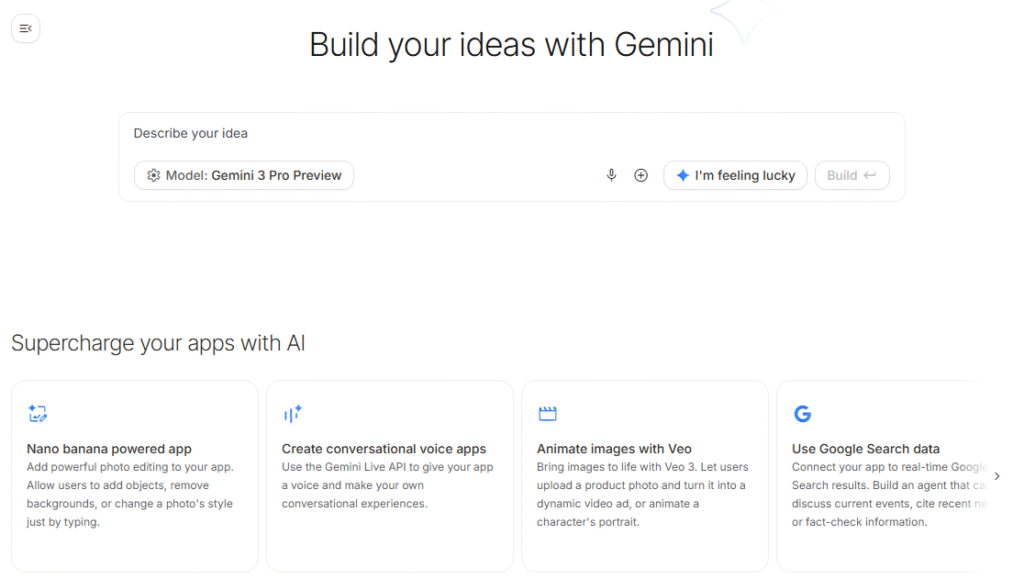Click the sparkle icon in I'm feeling lucky
Screen dimensions: 1024x579
point(682,175)
